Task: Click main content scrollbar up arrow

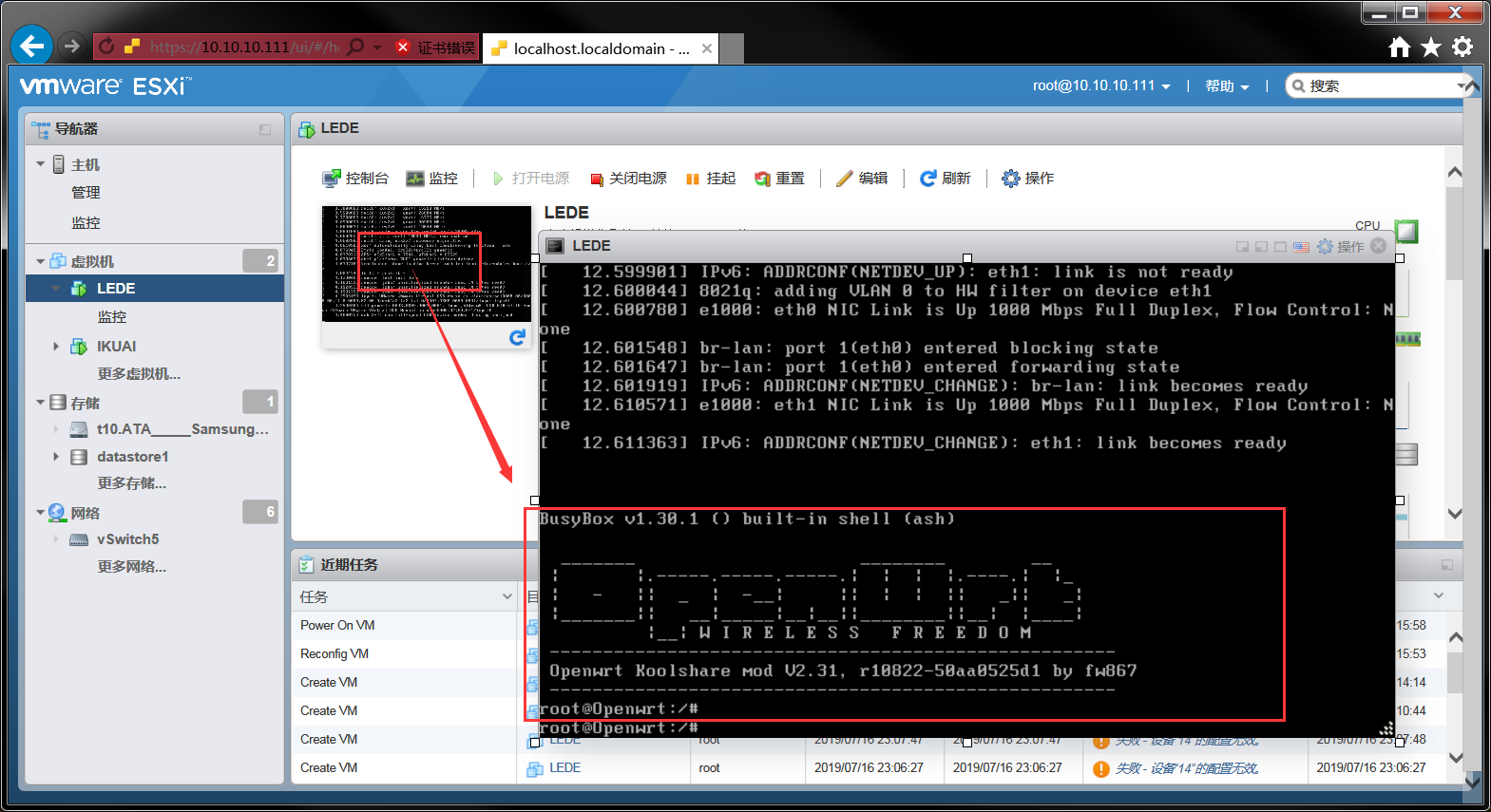Action: pos(1454,173)
